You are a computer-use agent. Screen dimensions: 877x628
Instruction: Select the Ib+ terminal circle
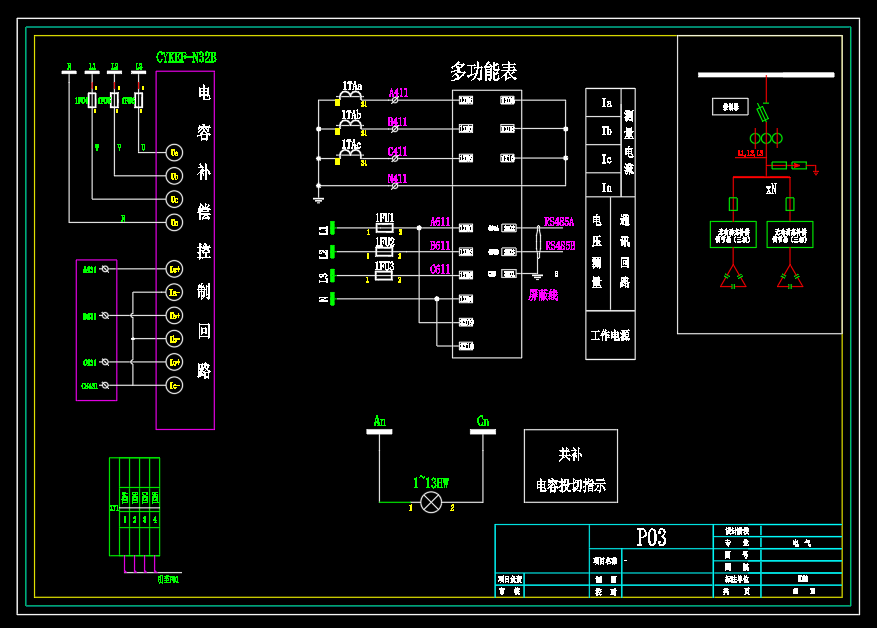(x=175, y=315)
